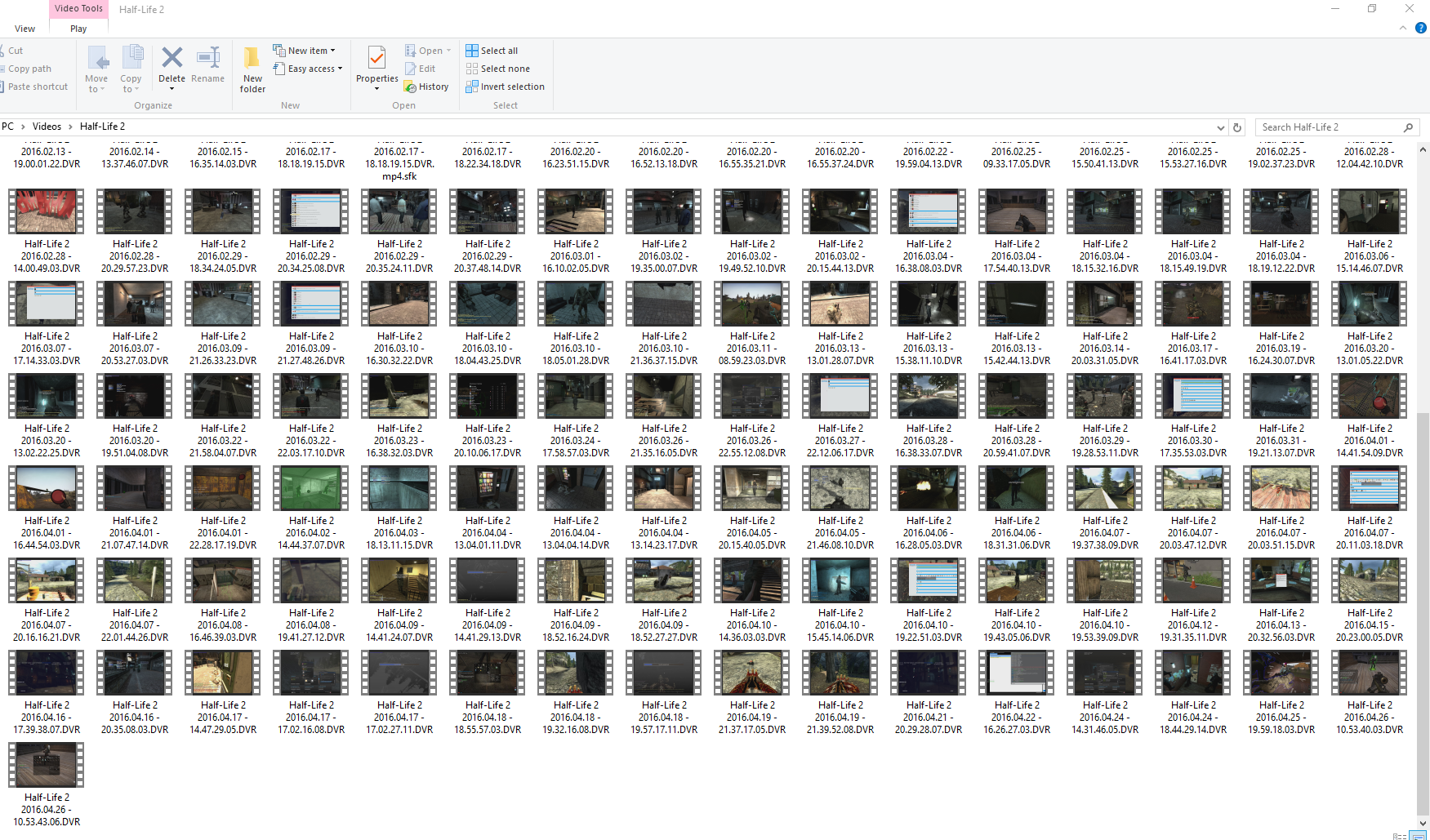Click the Edit button in Open group
Viewport: 1430px width, 840px height.
(420, 69)
